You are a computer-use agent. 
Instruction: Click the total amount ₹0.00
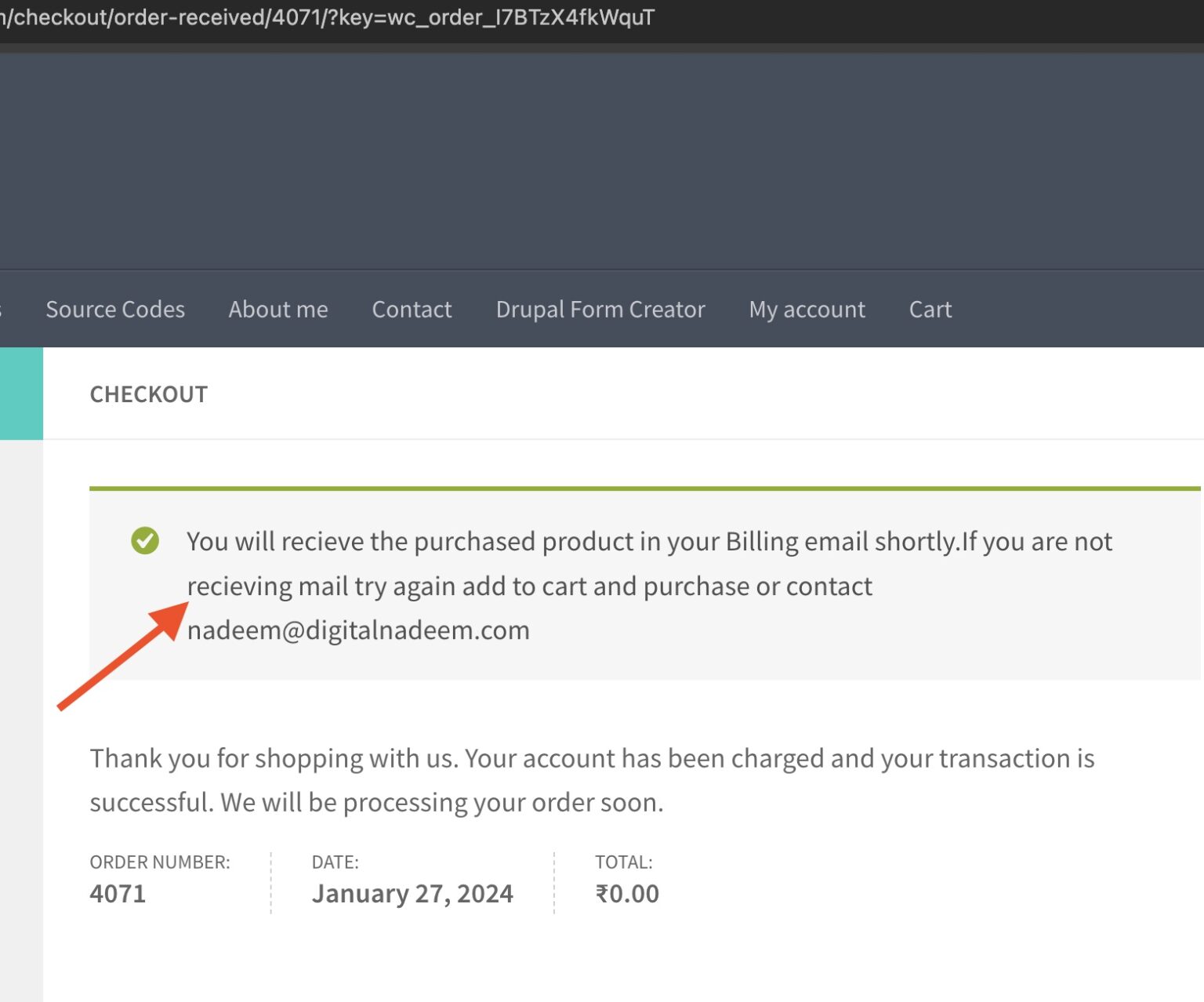pos(627,893)
